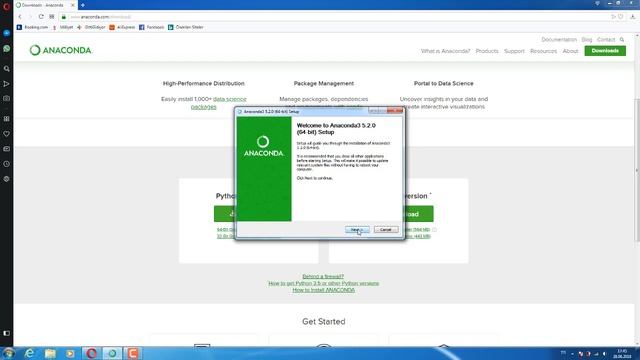Image resolution: width=640 pixels, height=360 pixels.
Task: Open Speed Dial grid icon in sidebar
Action: [x=7, y=119]
